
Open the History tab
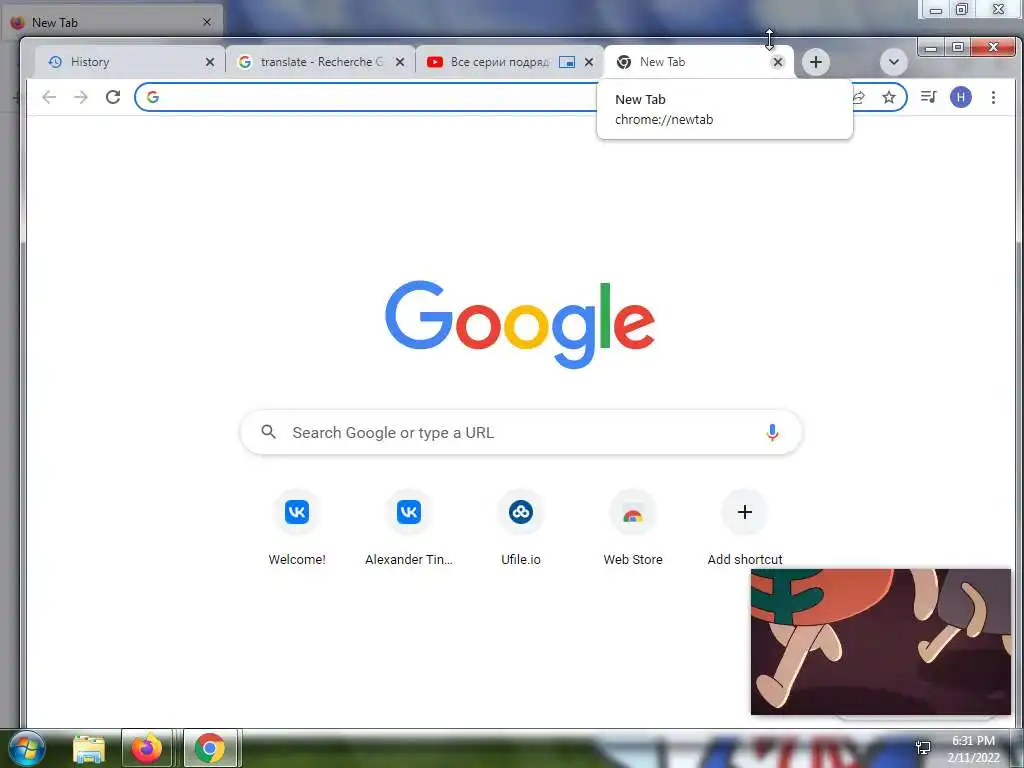tap(127, 62)
